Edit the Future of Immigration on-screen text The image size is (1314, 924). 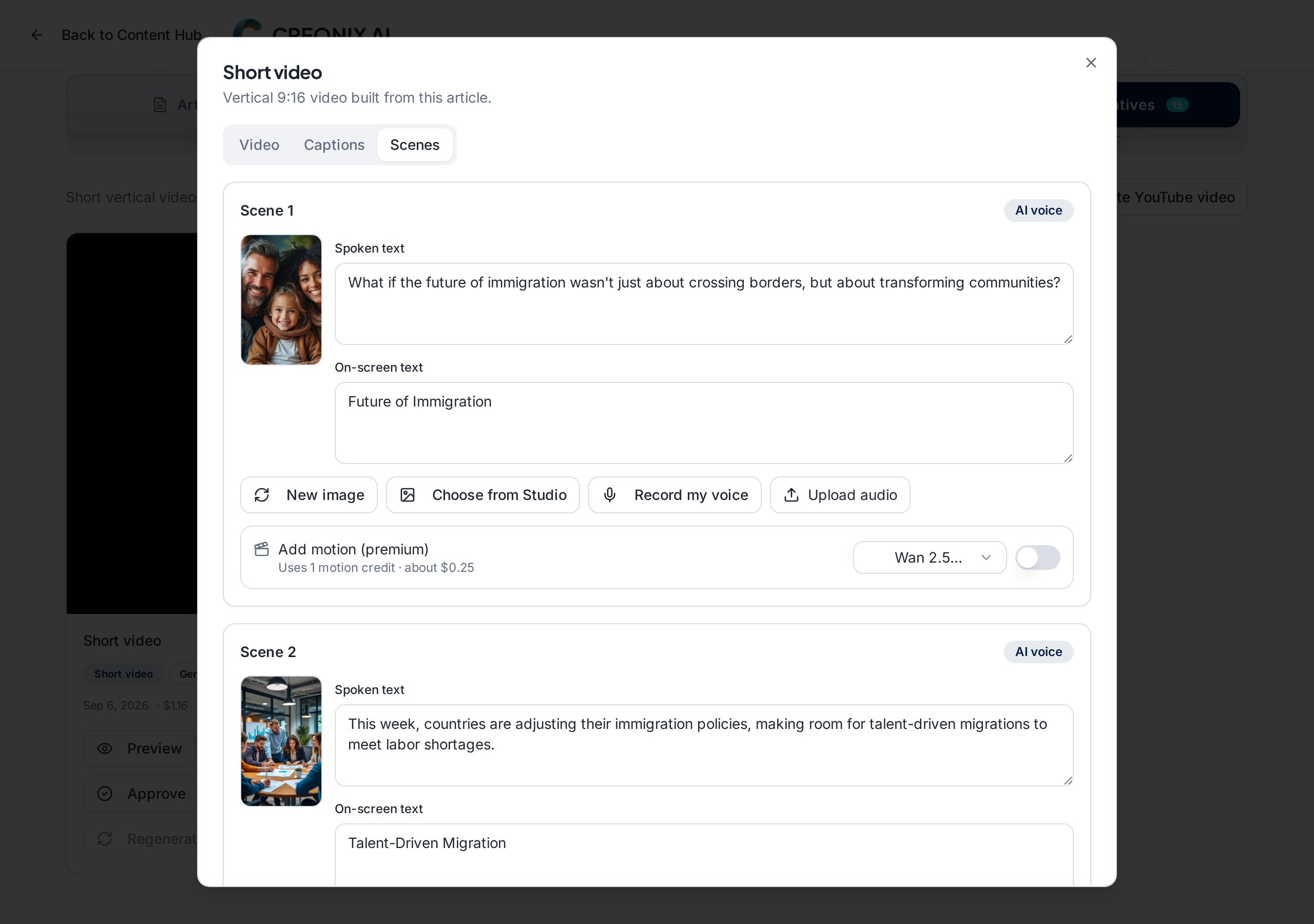tap(704, 423)
